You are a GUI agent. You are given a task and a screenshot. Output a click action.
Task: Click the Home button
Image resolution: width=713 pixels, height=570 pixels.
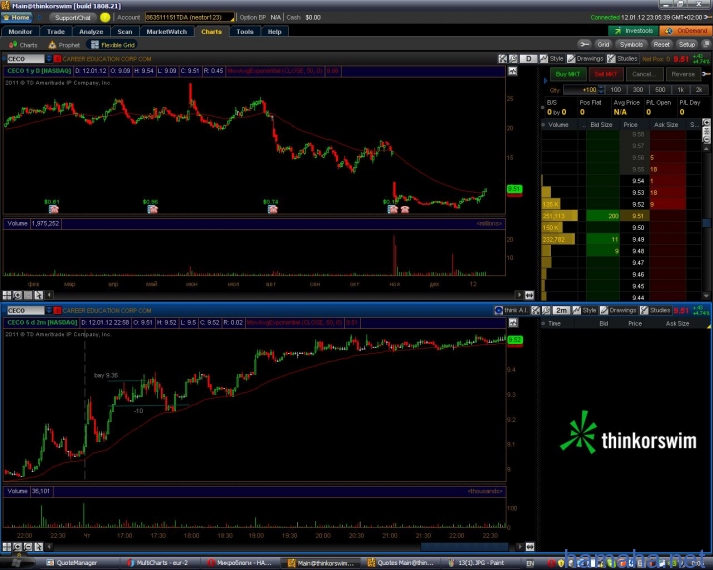[x=17, y=17]
